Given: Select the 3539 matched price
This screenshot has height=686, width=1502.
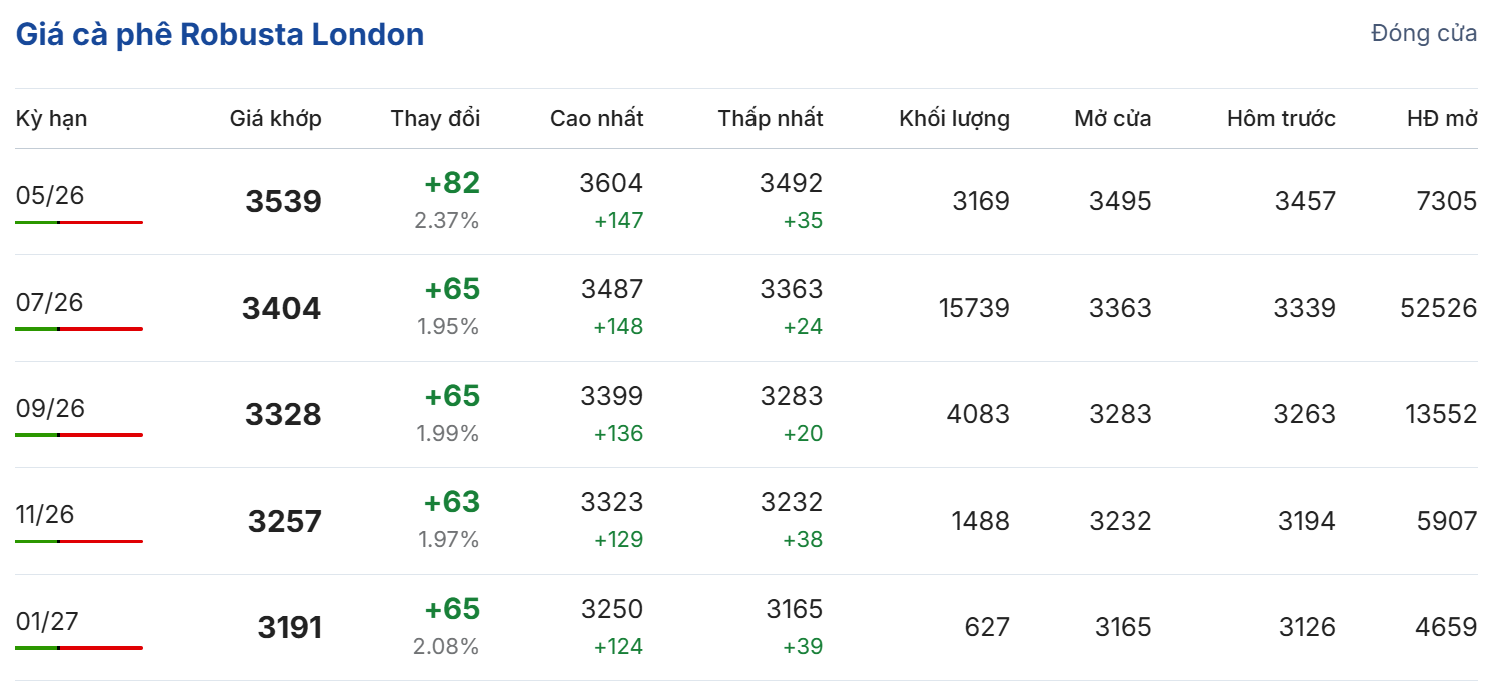Looking at the screenshot, I should point(283,202).
